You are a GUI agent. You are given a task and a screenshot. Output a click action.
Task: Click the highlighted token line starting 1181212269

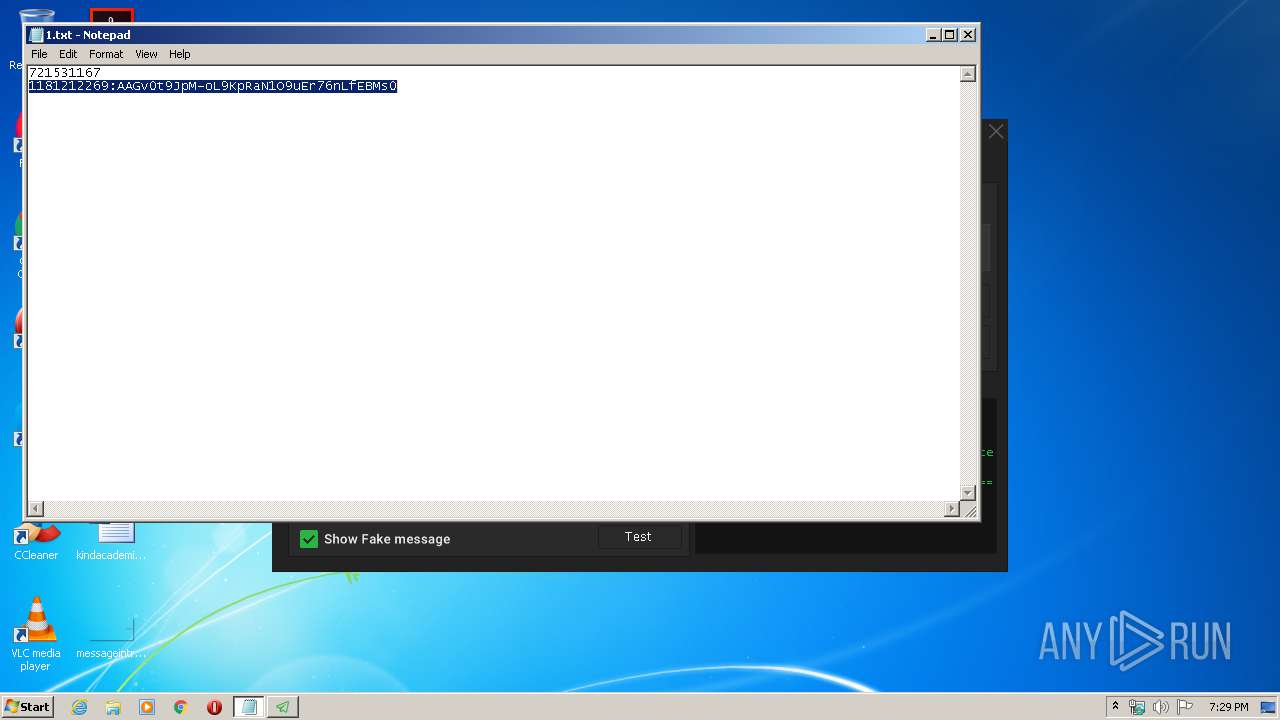coord(213,87)
